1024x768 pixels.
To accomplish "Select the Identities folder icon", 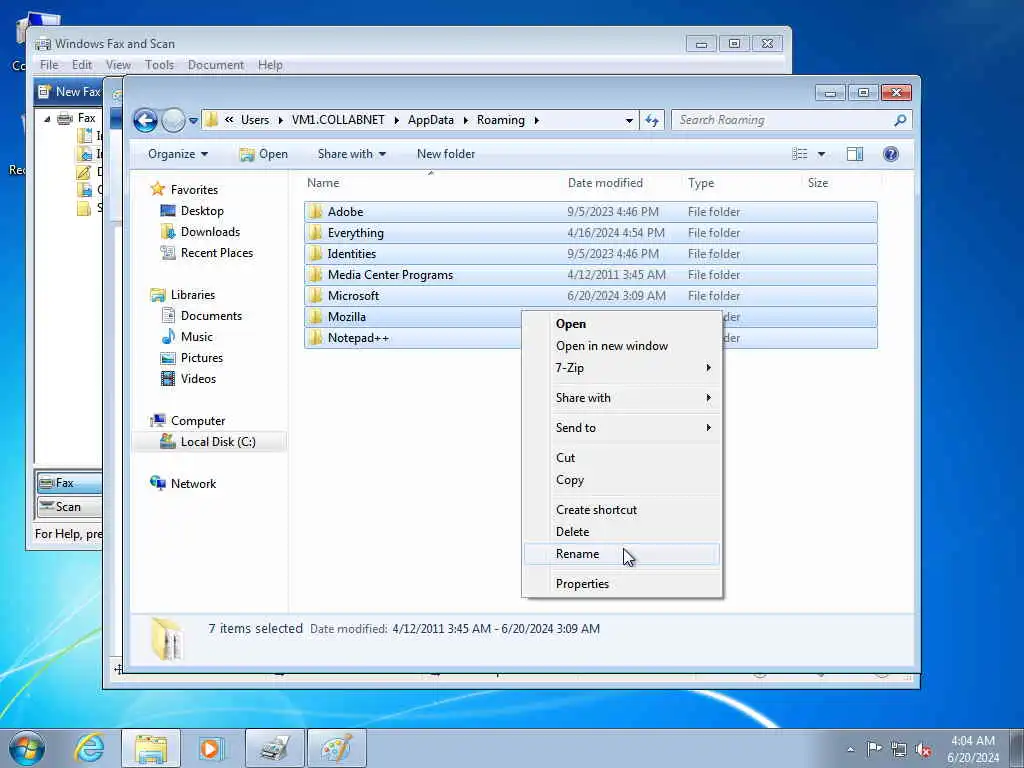I will 316,253.
